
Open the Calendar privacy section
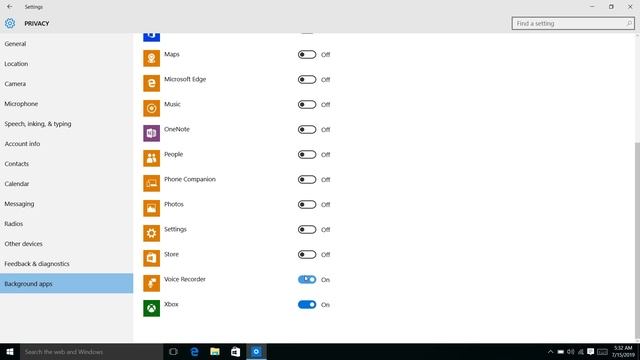click(66, 184)
